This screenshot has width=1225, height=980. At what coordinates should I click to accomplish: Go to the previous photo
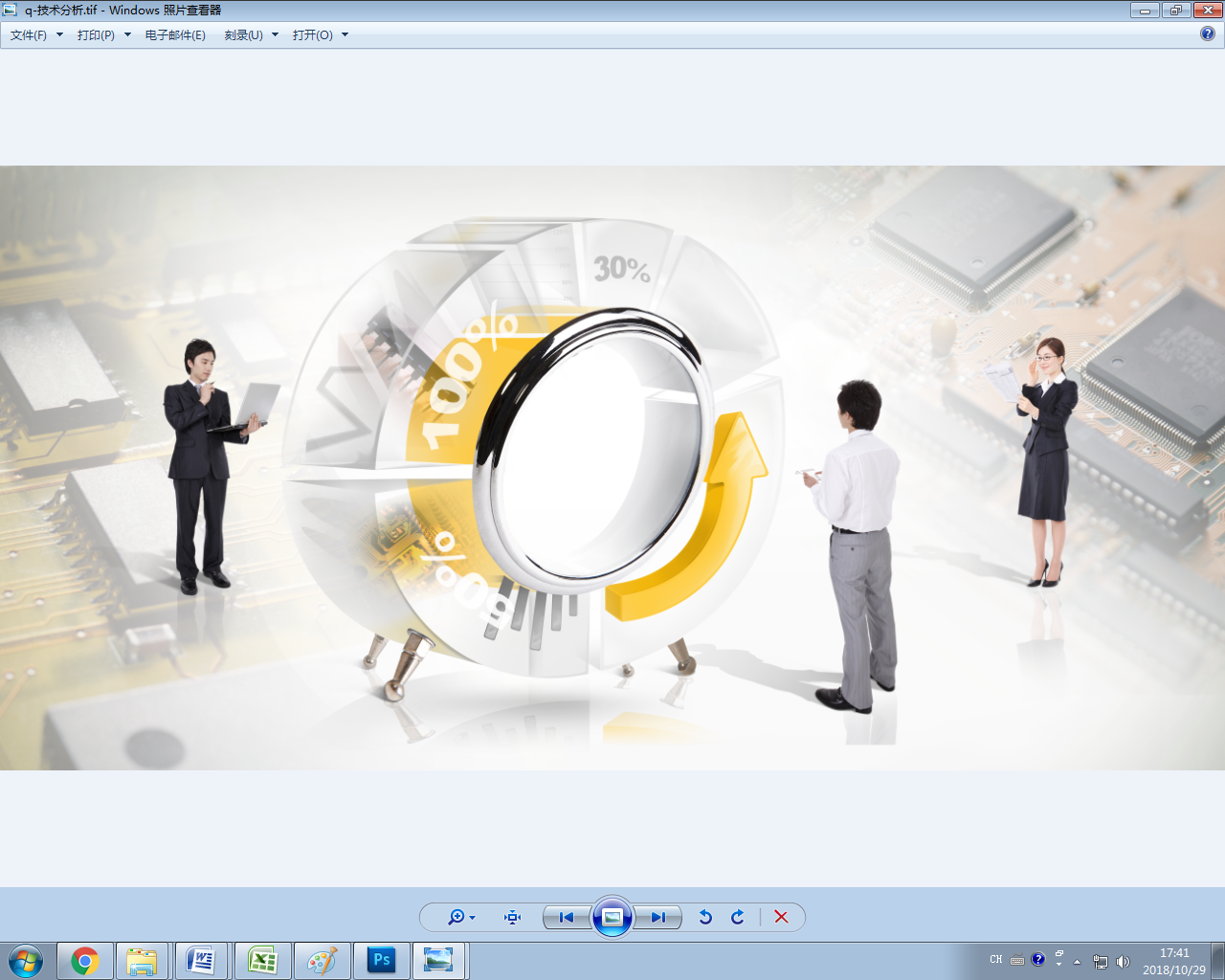click(x=567, y=917)
